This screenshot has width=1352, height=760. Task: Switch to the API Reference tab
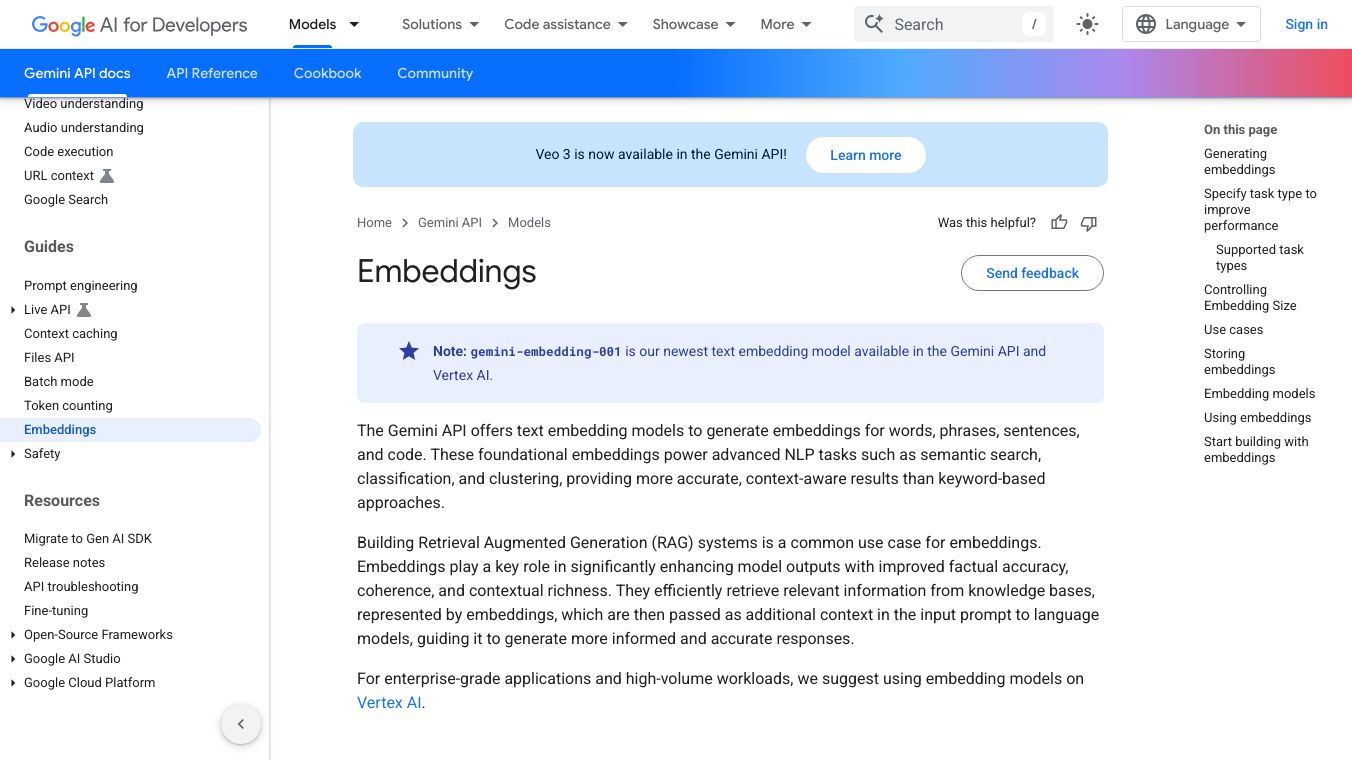pos(212,73)
